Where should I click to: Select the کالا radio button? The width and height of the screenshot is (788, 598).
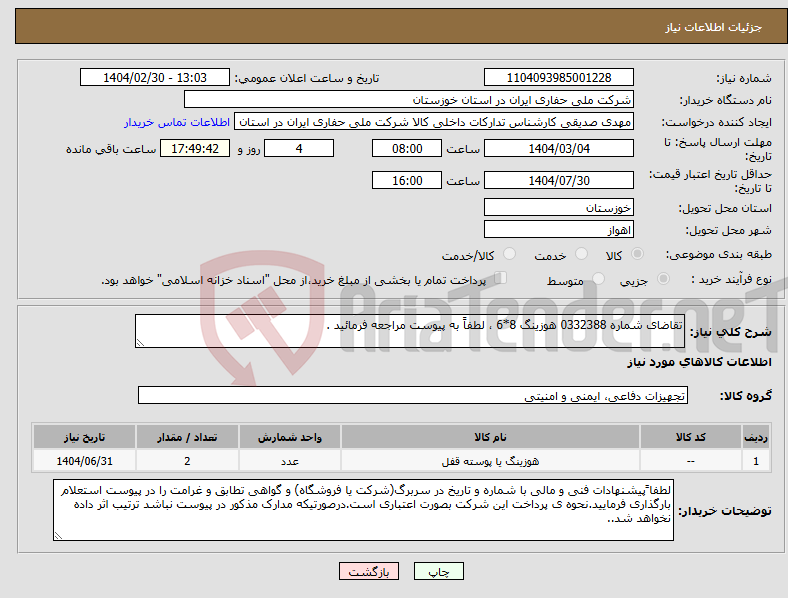click(x=637, y=254)
